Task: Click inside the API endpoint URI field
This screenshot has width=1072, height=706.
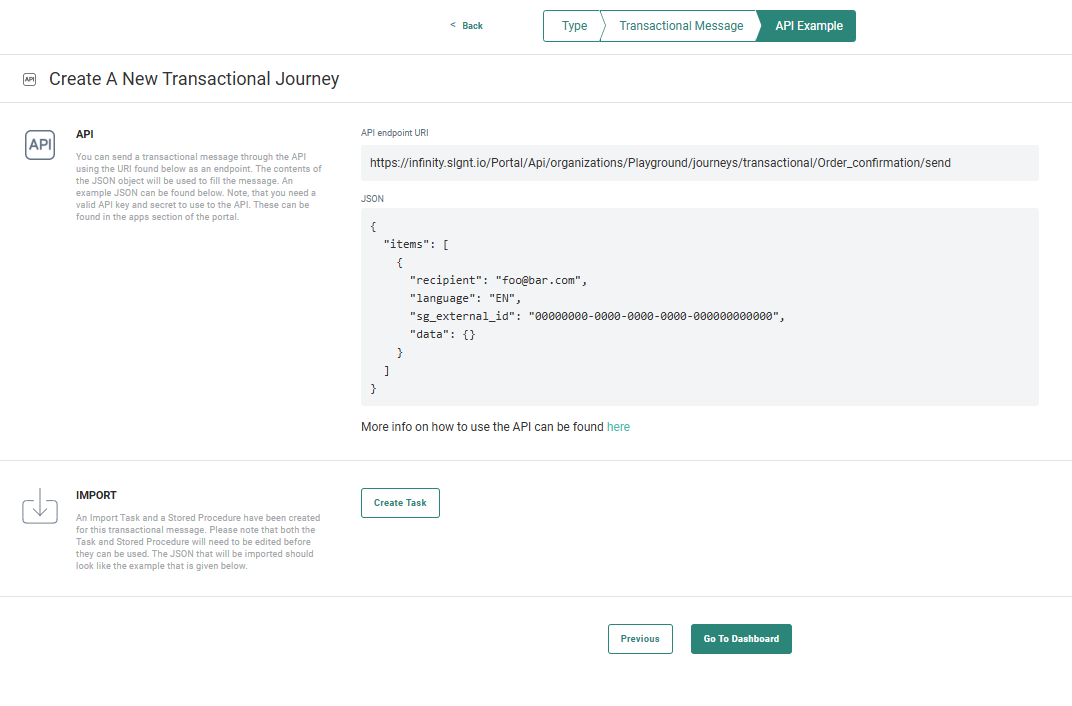Action: pyautogui.click(x=699, y=163)
